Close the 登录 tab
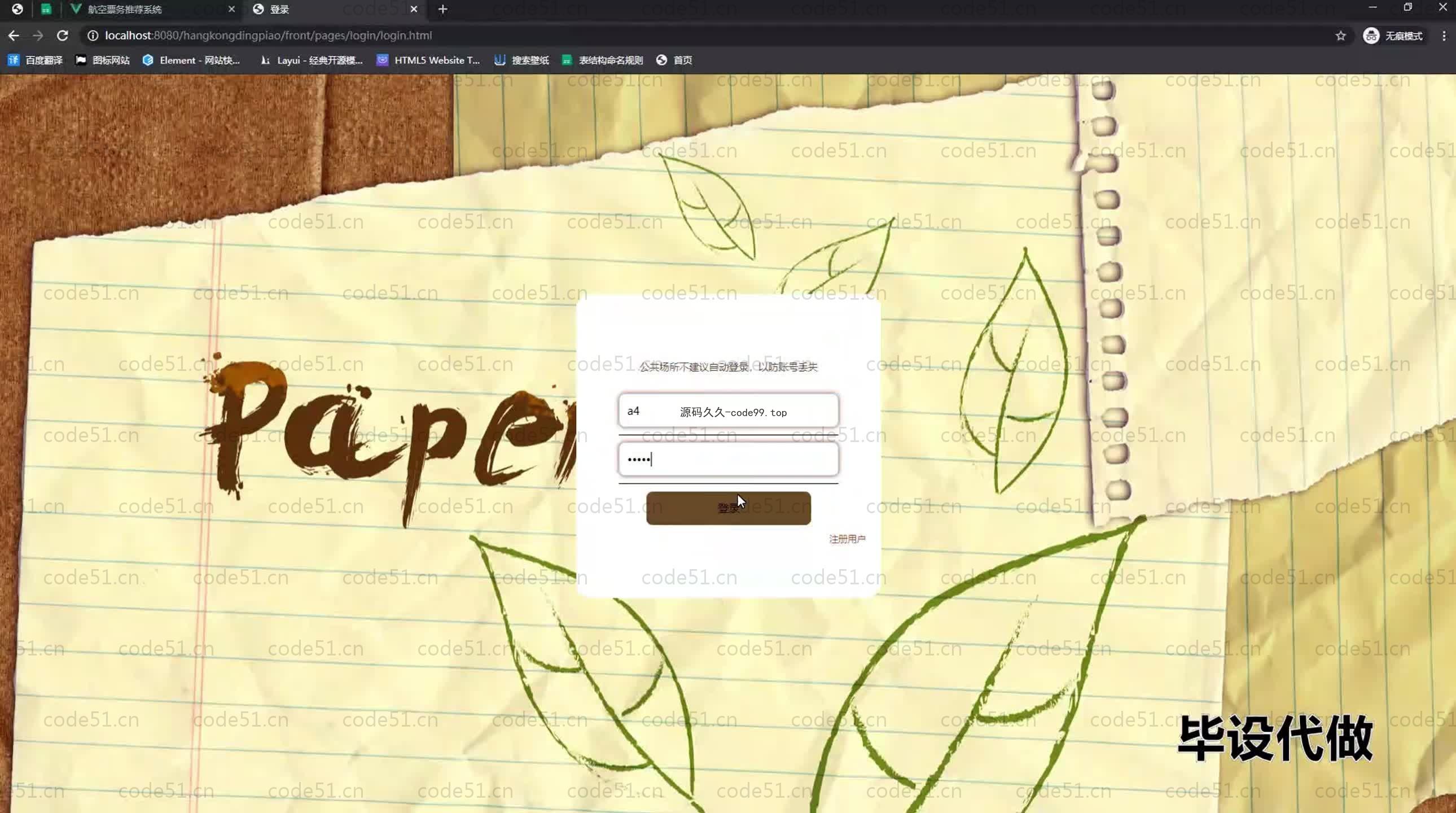This screenshot has height=813, width=1456. pos(414,9)
